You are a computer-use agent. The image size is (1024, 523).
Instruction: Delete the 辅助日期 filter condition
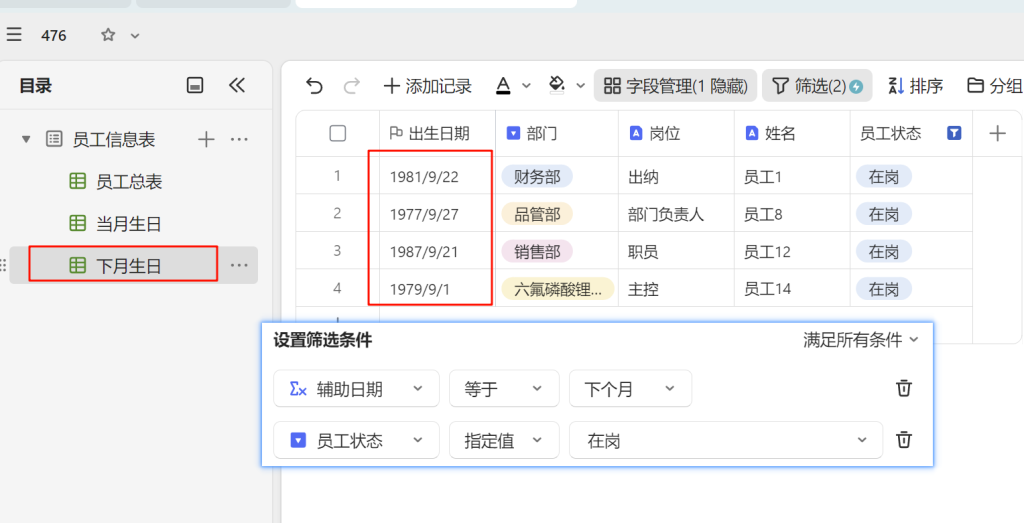(904, 388)
